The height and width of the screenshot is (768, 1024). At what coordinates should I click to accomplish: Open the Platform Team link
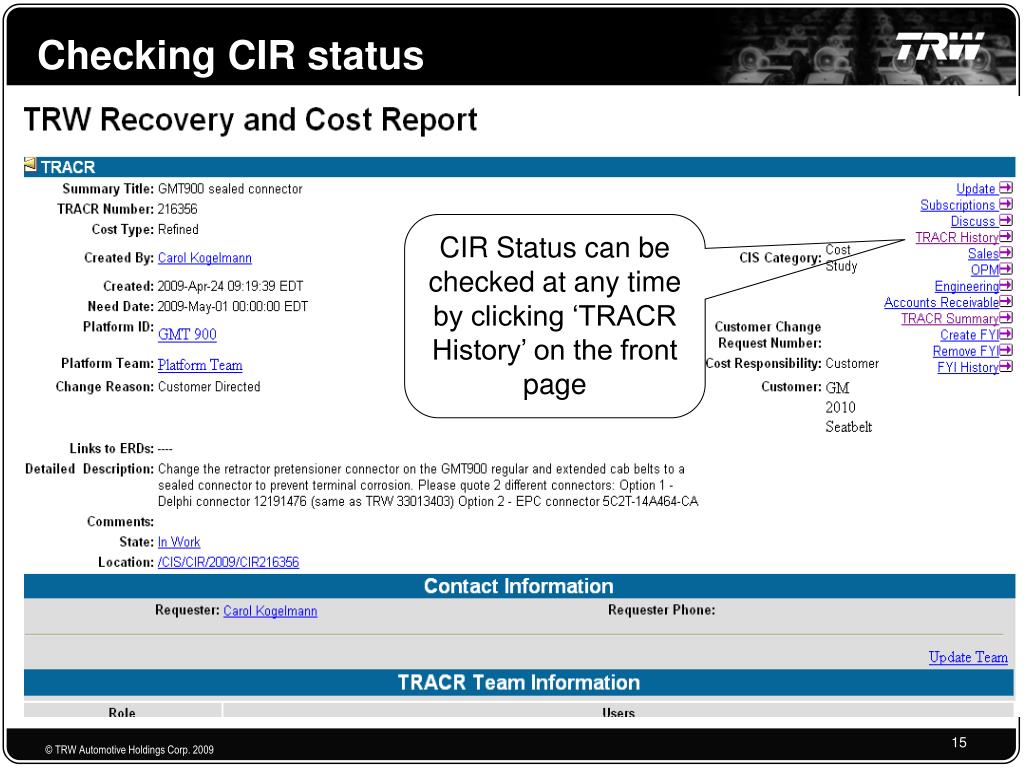coord(200,365)
